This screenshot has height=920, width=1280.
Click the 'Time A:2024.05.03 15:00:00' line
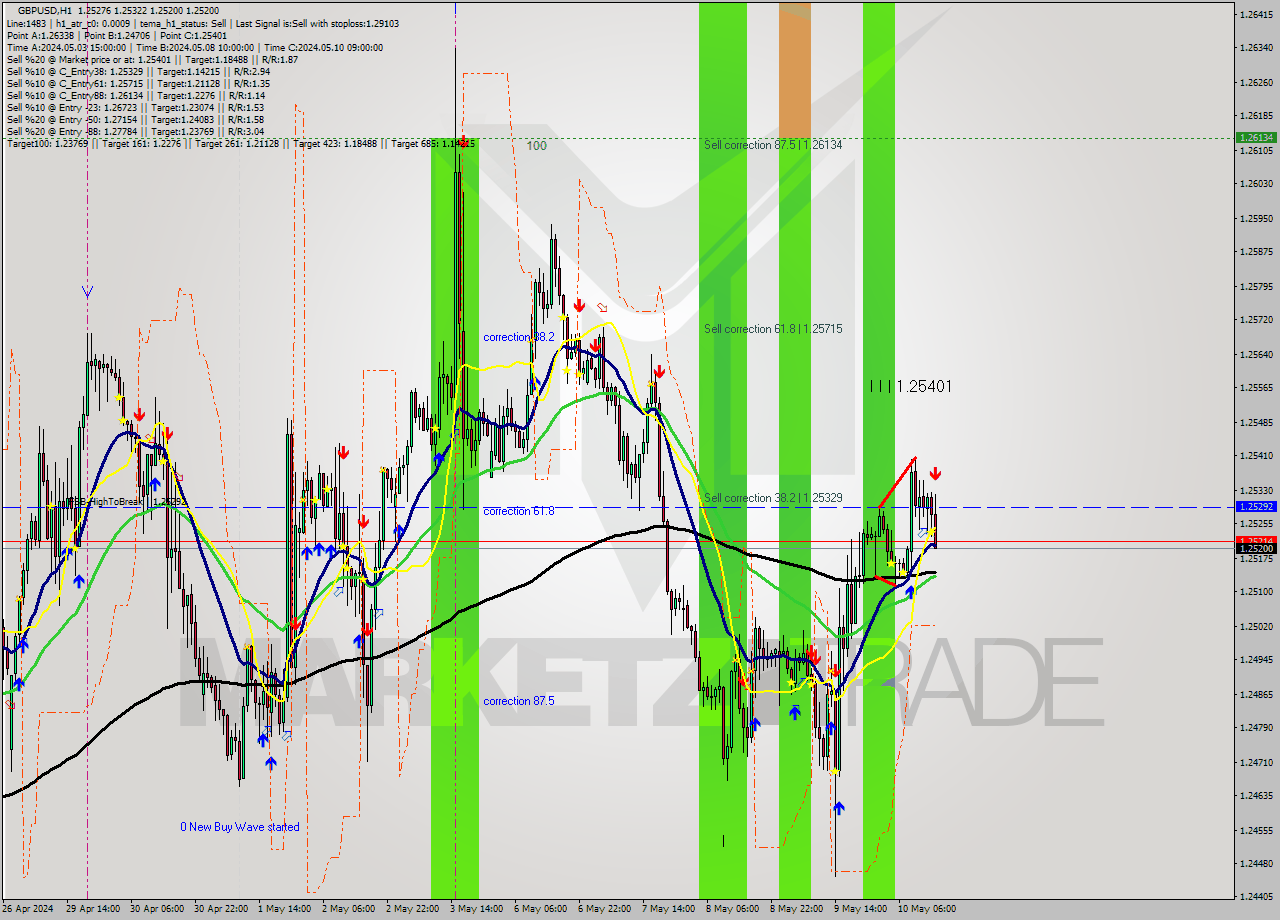[x=194, y=47]
